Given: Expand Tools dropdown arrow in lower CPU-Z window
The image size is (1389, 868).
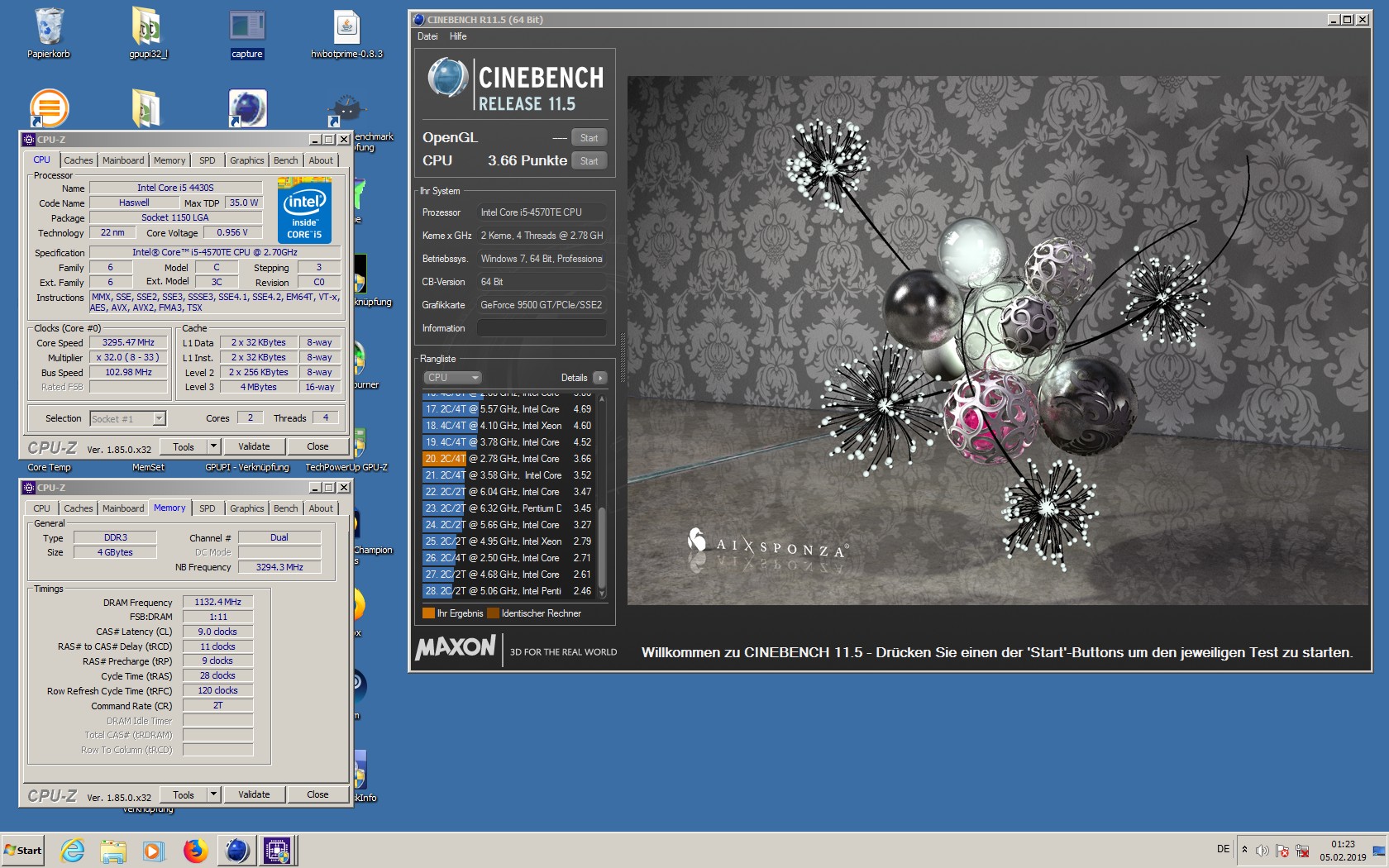Looking at the screenshot, I should [x=213, y=794].
